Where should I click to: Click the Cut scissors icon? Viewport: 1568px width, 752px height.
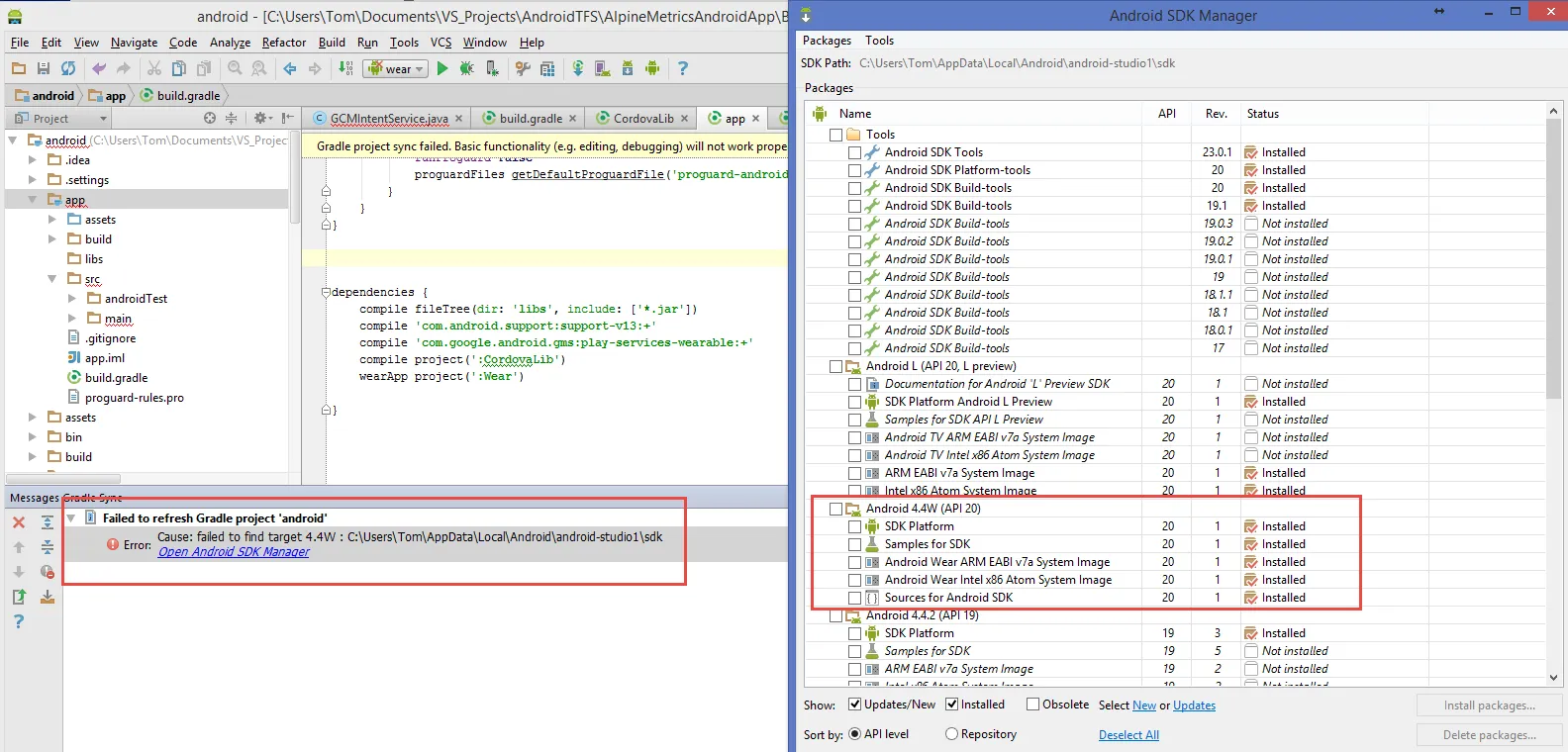(x=154, y=68)
